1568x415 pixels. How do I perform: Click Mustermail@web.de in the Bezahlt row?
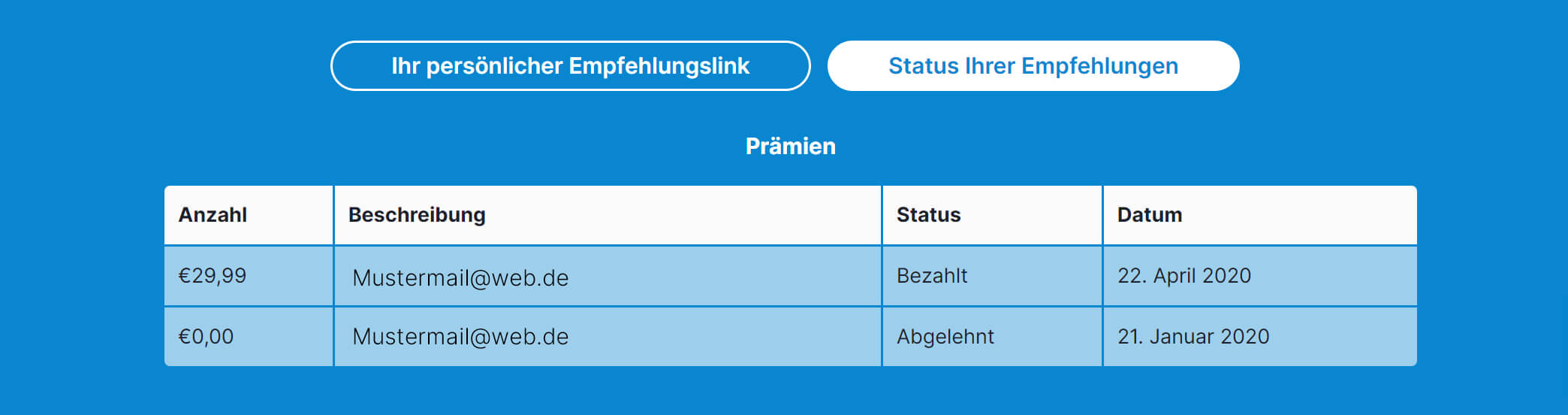(x=460, y=278)
